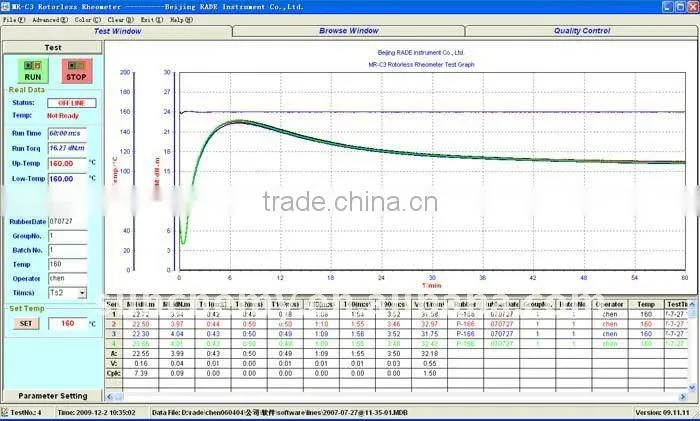This screenshot has width=700, height=421.
Task: Close the rheometer window
Action: (x=692, y=7)
